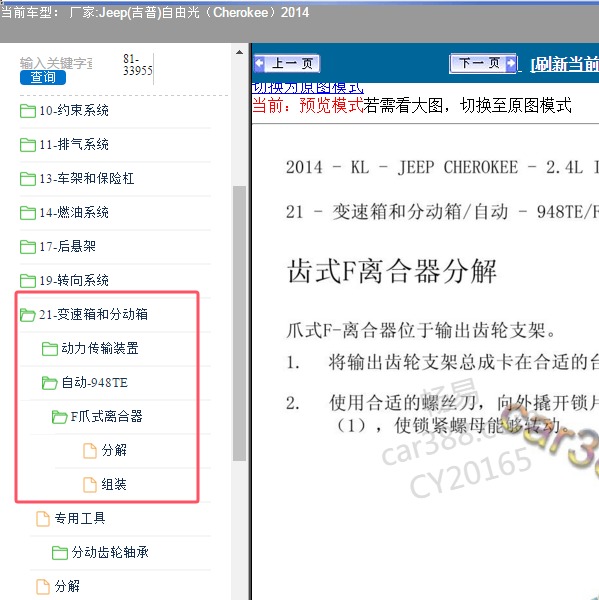Open 13-车架和保险杠 tree item
This screenshot has height=600, width=599.
pyautogui.click(x=87, y=179)
